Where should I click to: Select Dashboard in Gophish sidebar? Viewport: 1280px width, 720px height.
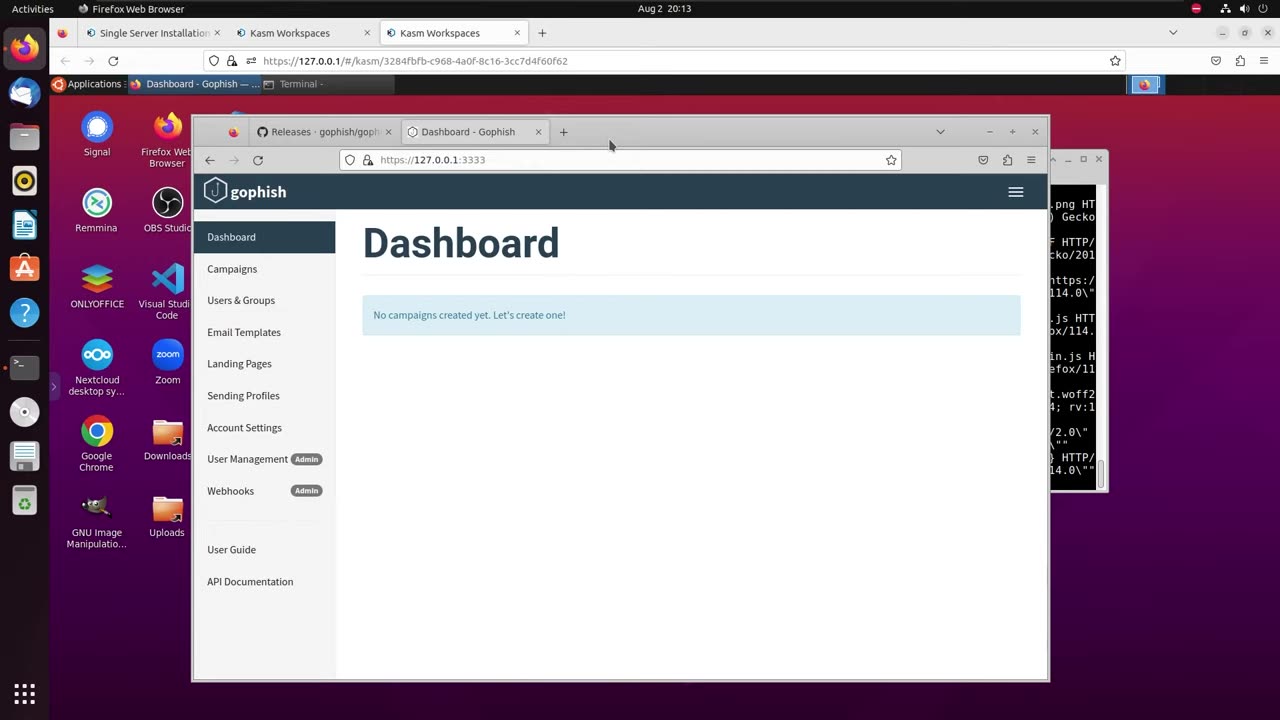pos(264,237)
